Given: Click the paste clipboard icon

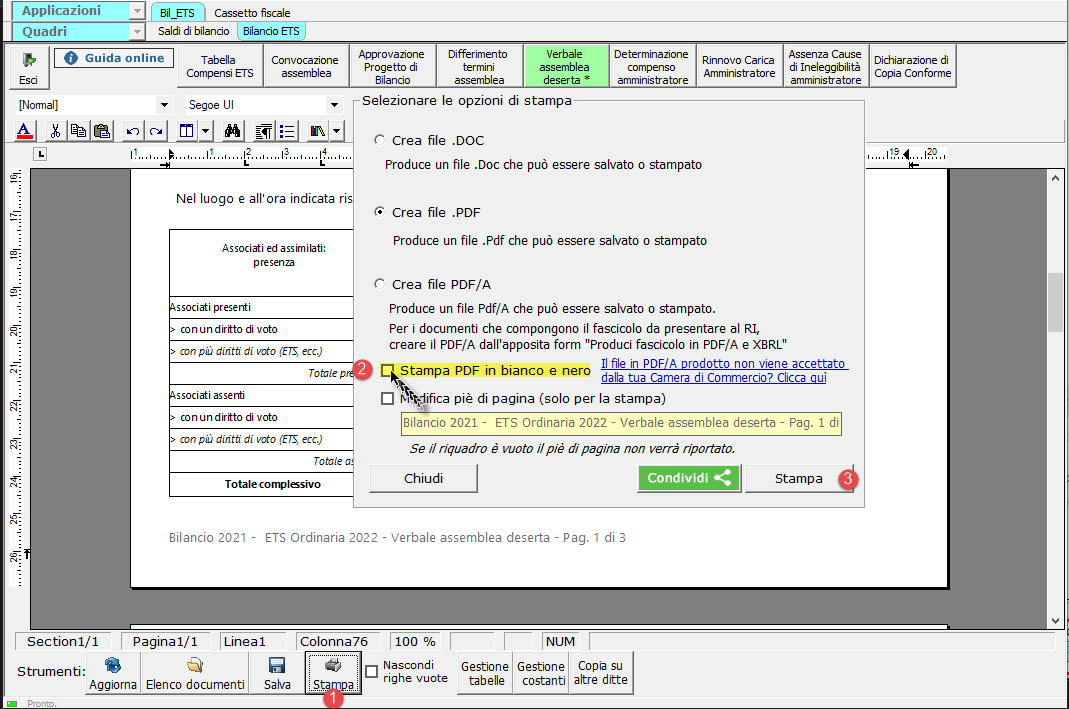Looking at the screenshot, I should (102, 130).
